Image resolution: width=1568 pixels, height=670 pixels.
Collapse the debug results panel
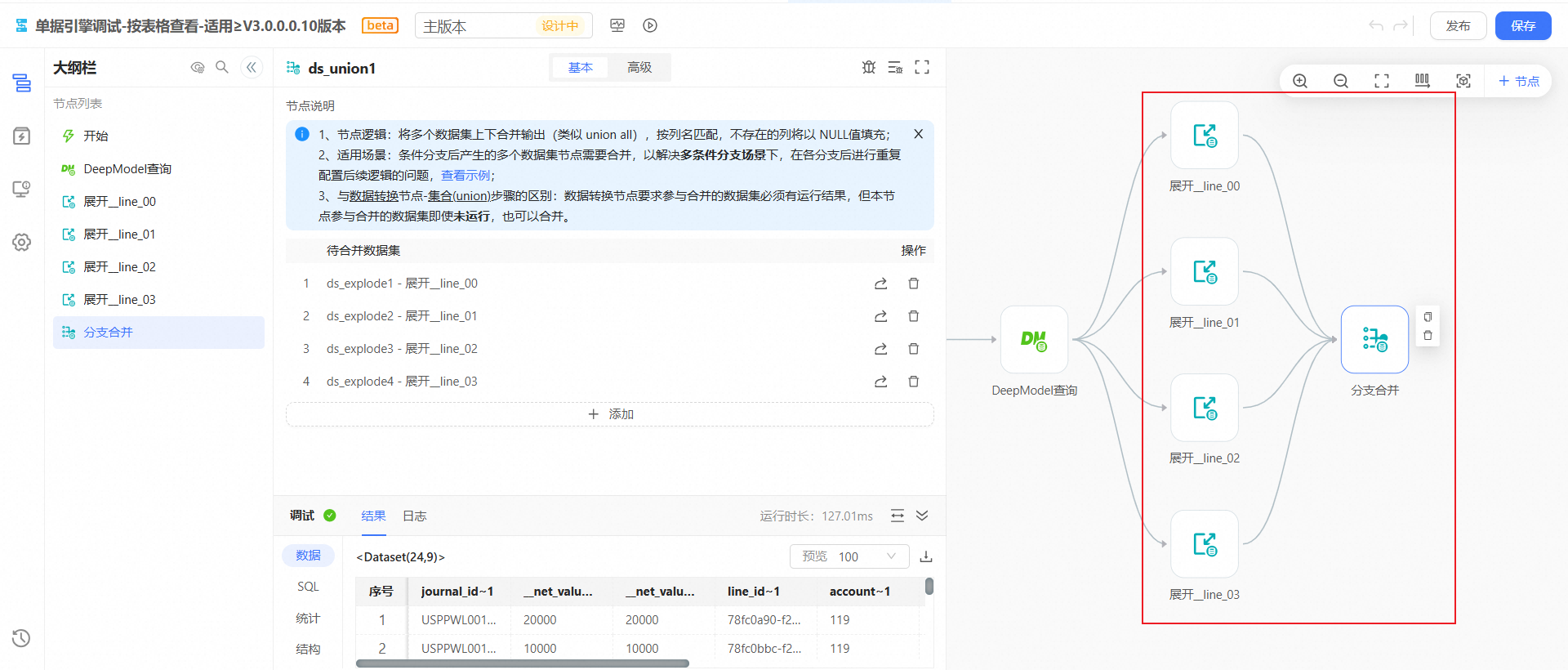pyautogui.click(x=922, y=516)
